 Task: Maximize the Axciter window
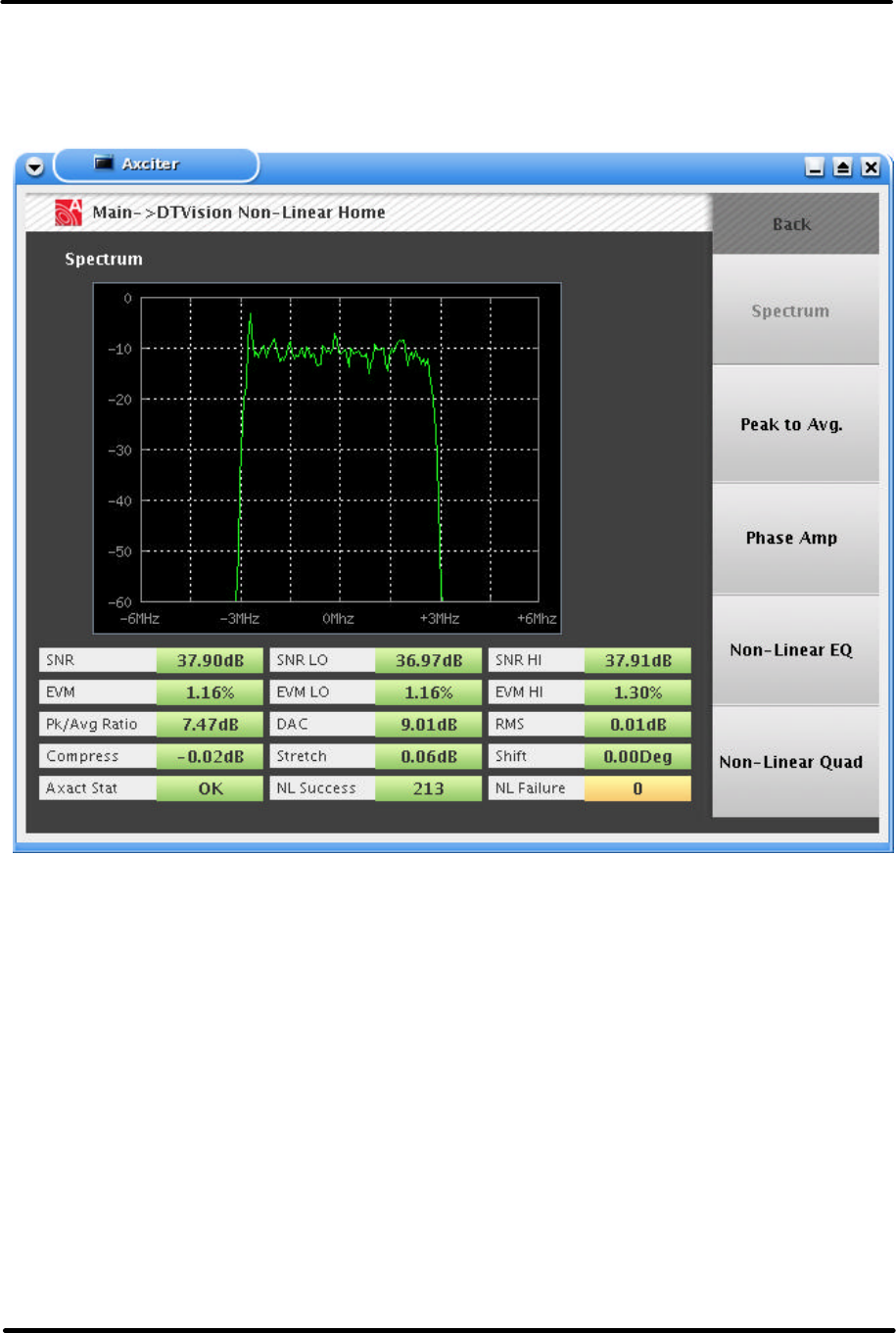pyautogui.click(x=842, y=167)
